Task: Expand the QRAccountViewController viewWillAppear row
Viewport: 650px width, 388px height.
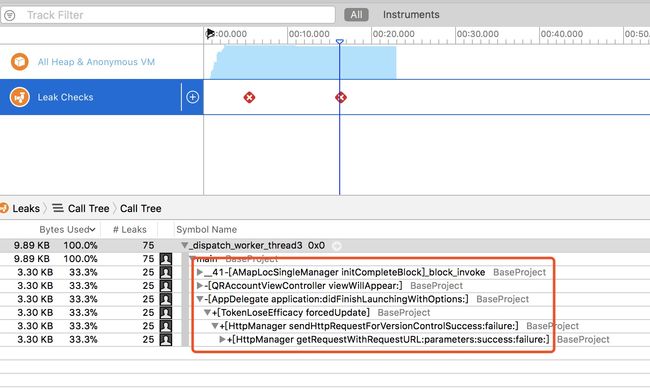Action: tap(200, 286)
